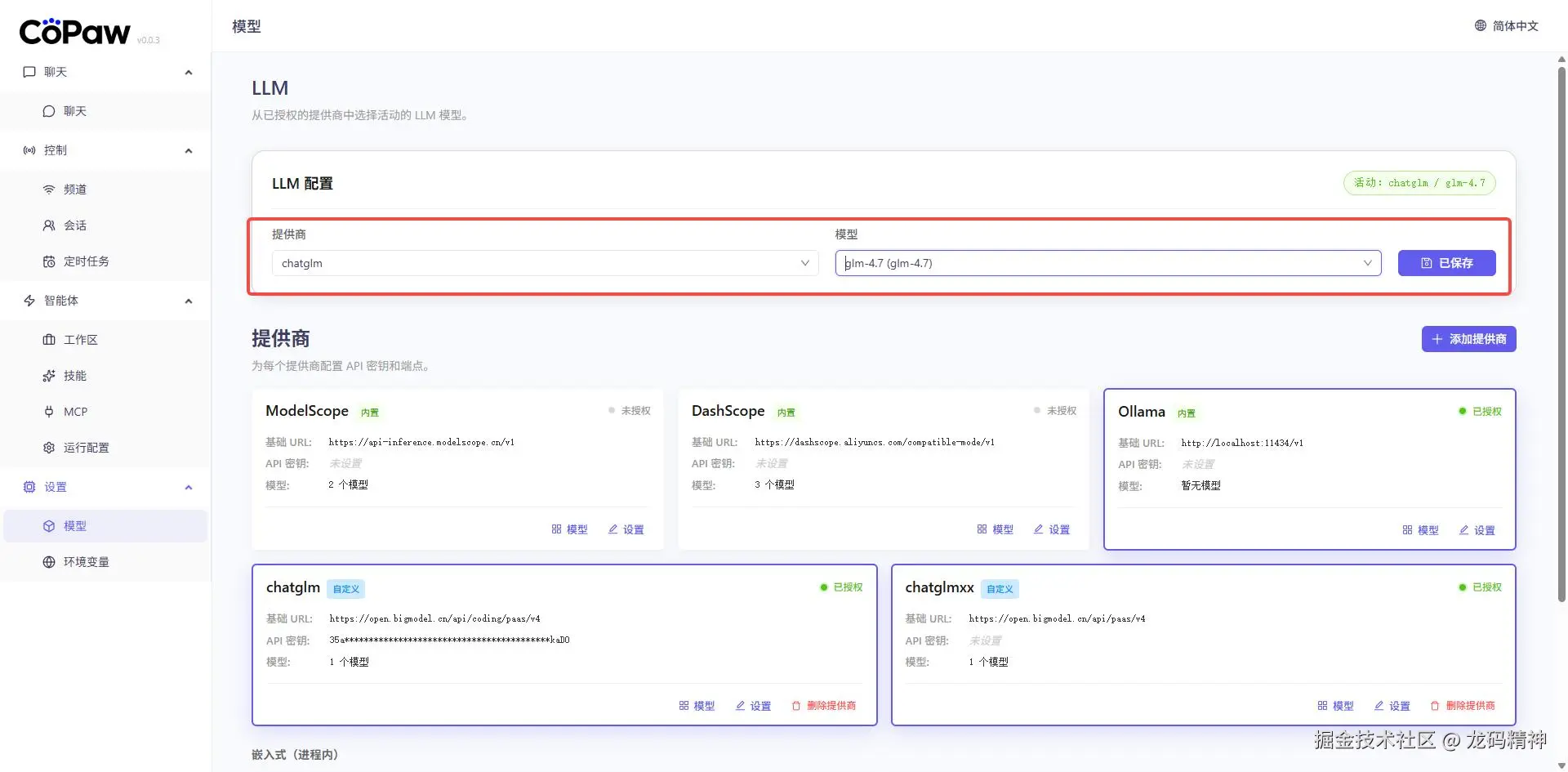Open the 模型 dropdown showing glm-4.7
This screenshot has height=772, width=1568.
(x=1108, y=263)
